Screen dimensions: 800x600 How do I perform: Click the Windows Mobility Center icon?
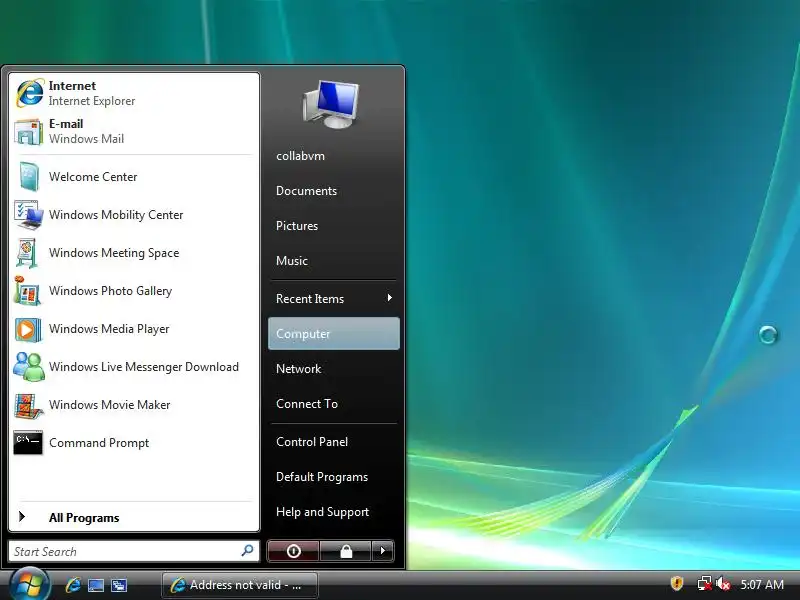[x=29, y=215]
